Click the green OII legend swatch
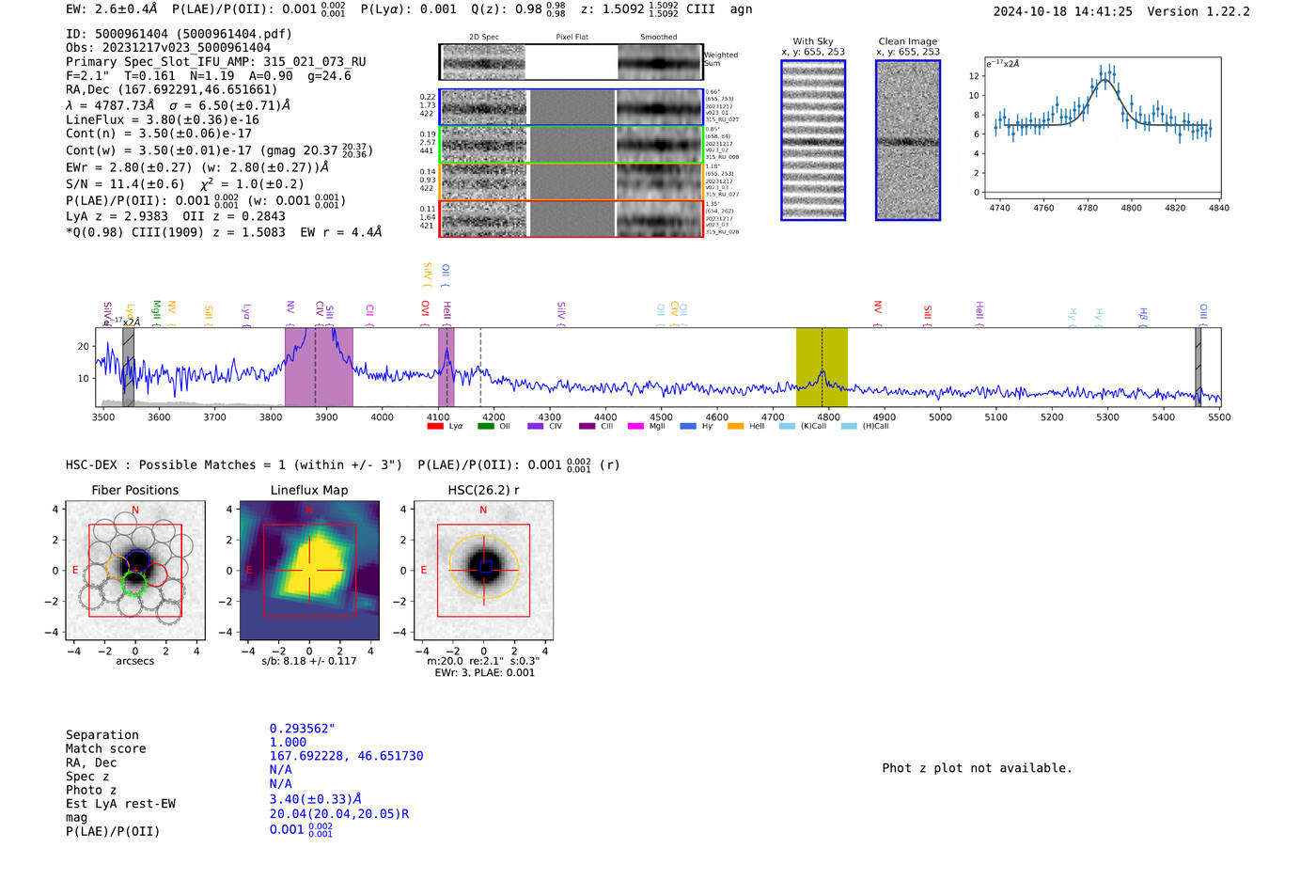The height and width of the screenshot is (896, 1316). 485,427
